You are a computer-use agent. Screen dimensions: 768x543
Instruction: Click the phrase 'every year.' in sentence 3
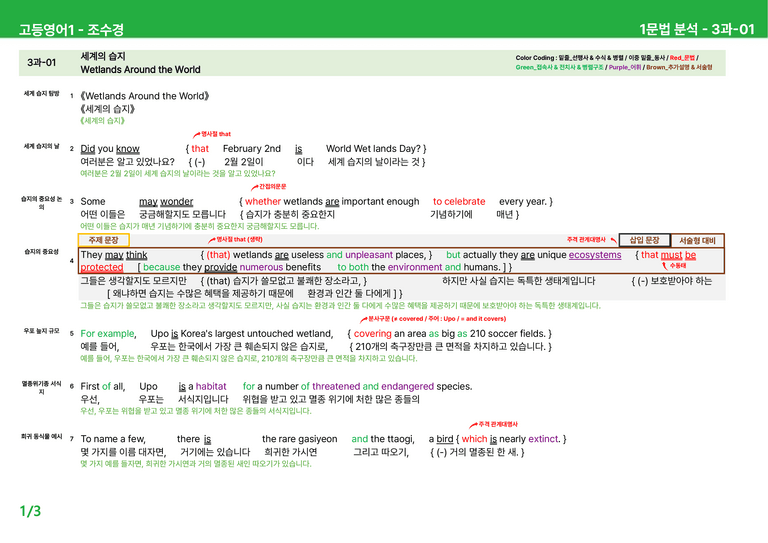pyautogui.click(x=522, y=202)
